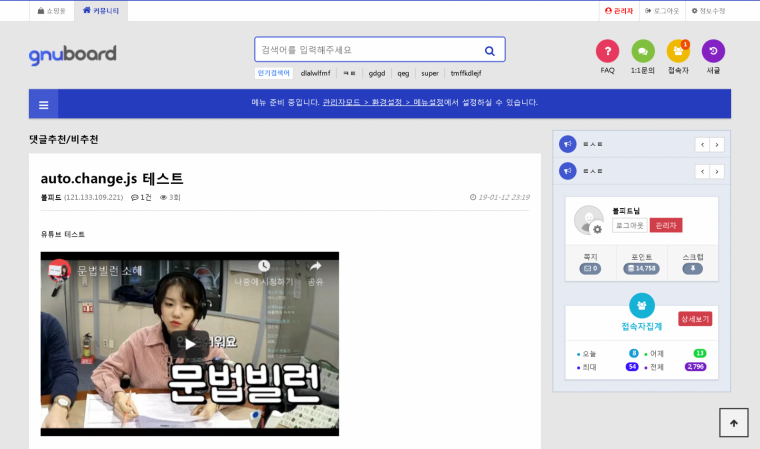Image resolution: width=760 pixels, height=449 pixels.
Task: Open the 접속자 users icon
Action: pos(678,51)
